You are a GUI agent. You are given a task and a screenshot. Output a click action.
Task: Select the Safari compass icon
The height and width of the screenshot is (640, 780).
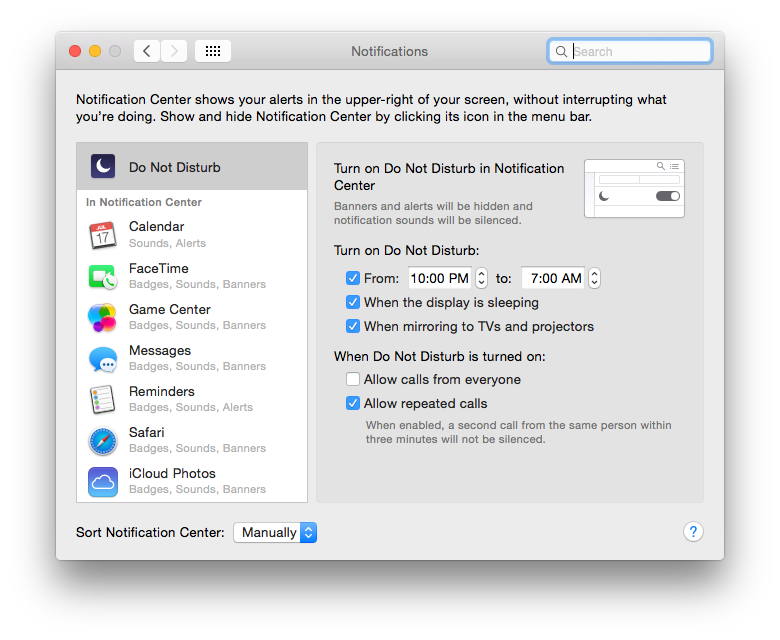(x=103, y=441)
